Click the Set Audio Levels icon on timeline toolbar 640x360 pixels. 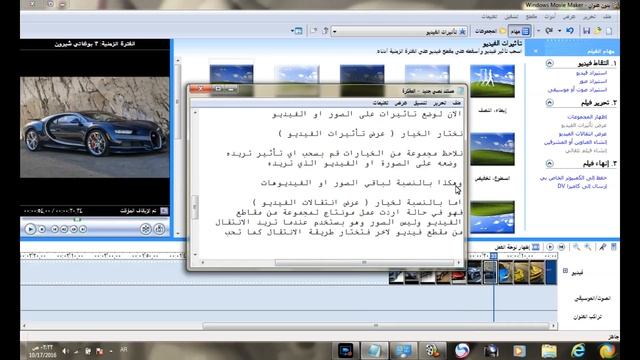click(613, 247)
